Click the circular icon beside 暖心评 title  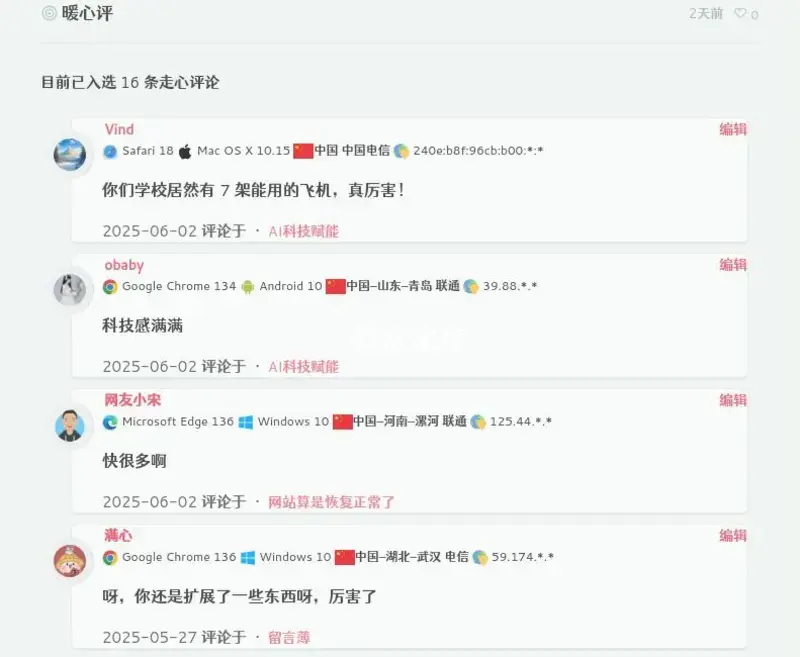49,13
